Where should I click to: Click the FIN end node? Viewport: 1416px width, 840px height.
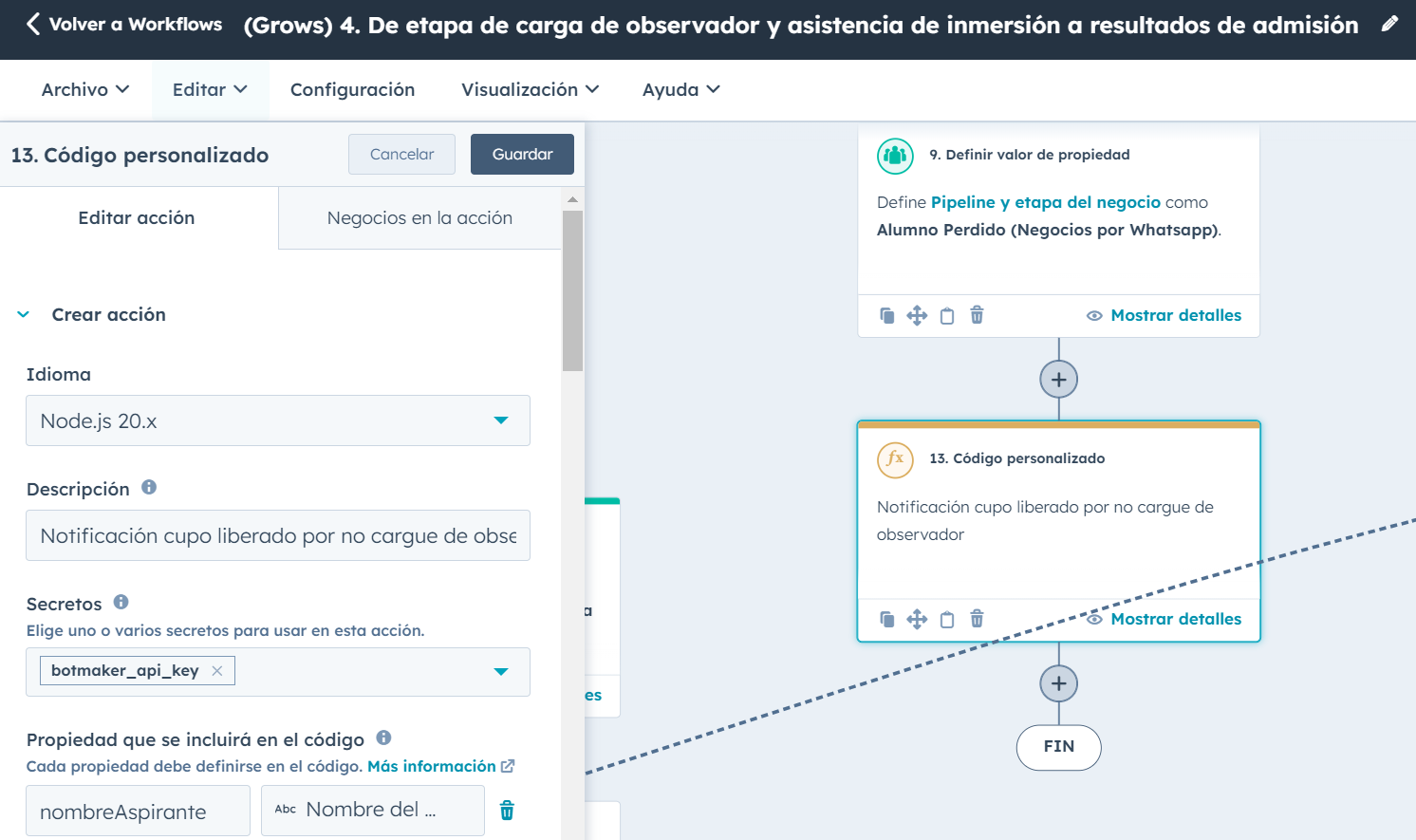1059,747
